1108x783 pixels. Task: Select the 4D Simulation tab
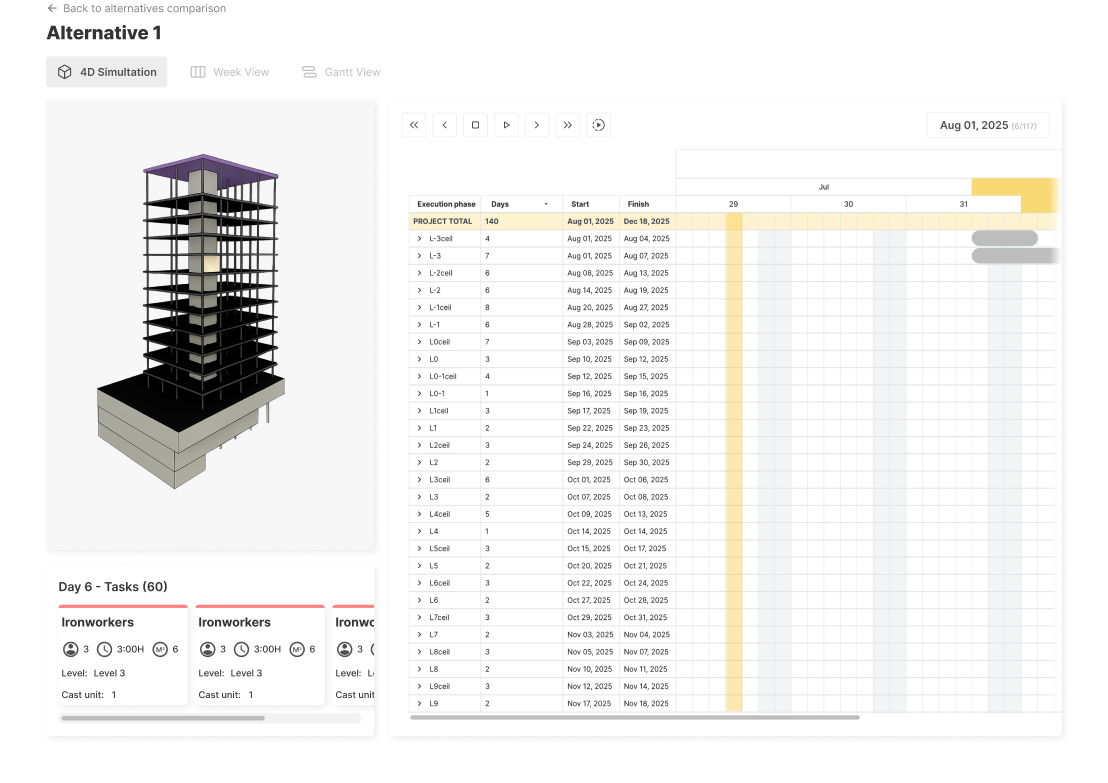point(107,71)
